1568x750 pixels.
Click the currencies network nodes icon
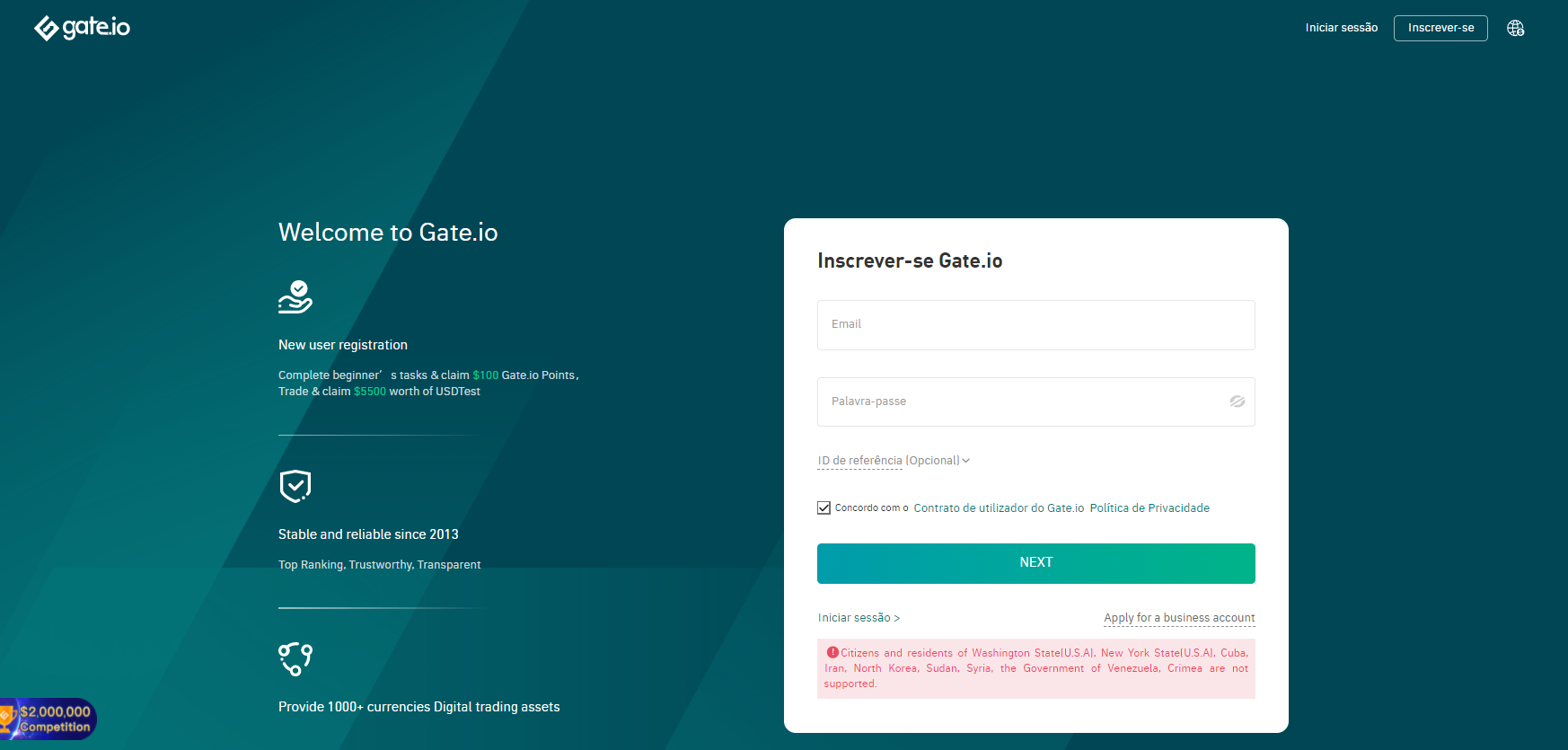click(x=295, y=658)
